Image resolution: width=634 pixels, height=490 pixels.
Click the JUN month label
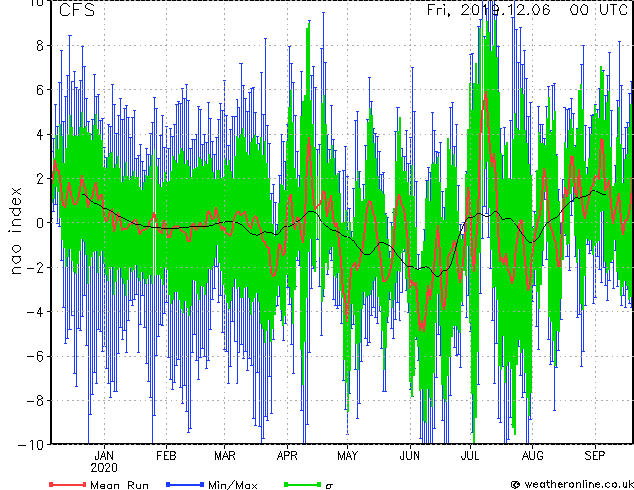[410, 456]
